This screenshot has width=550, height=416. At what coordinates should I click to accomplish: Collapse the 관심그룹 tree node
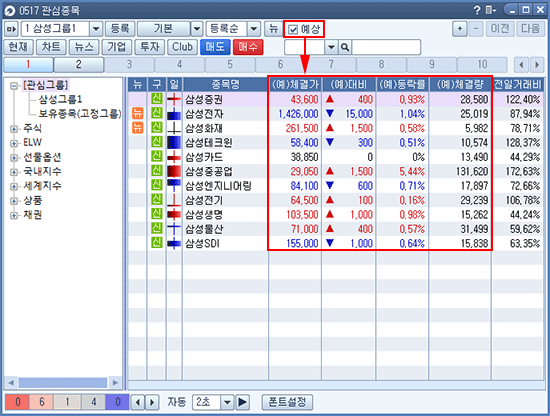click(x=14, y=86)
